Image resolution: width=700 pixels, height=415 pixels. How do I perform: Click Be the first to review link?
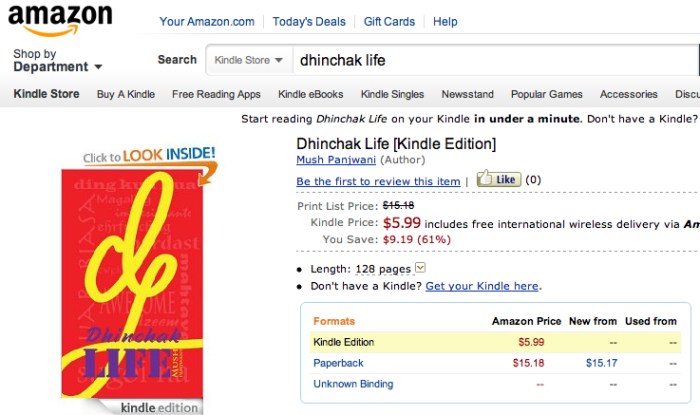pos(378,182)
